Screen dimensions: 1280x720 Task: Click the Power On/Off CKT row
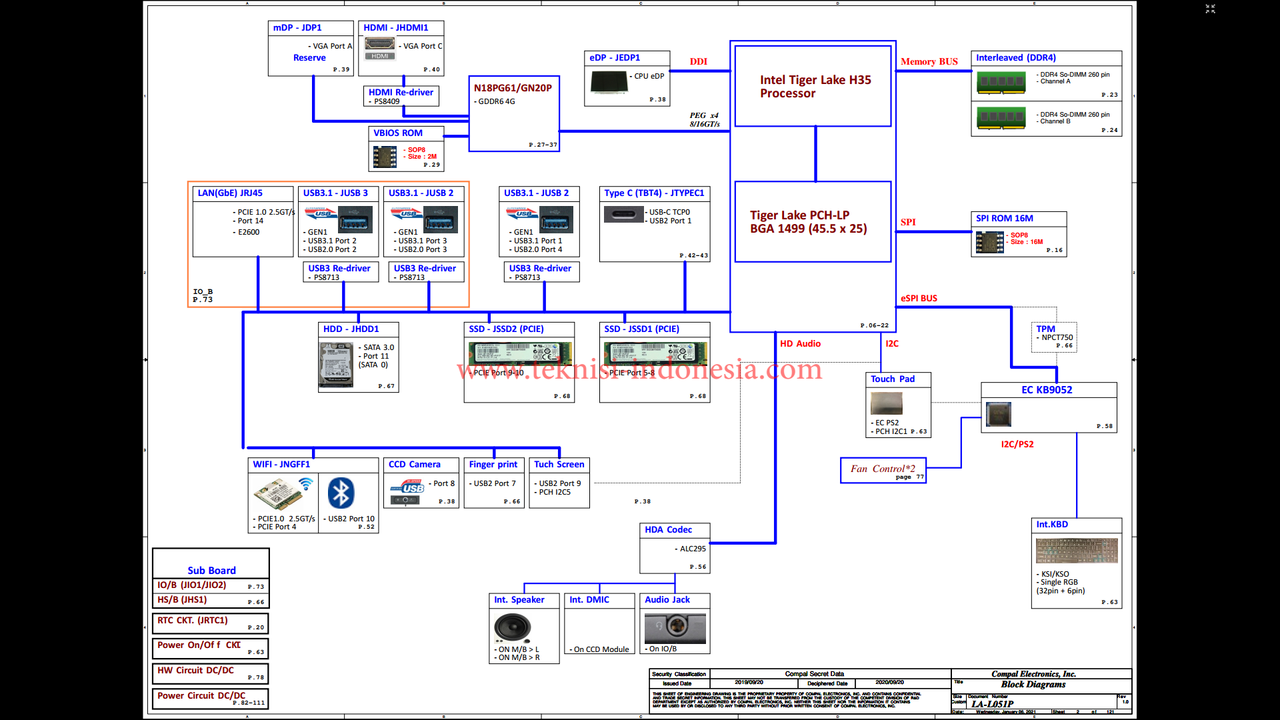click(x=211, y=647)
